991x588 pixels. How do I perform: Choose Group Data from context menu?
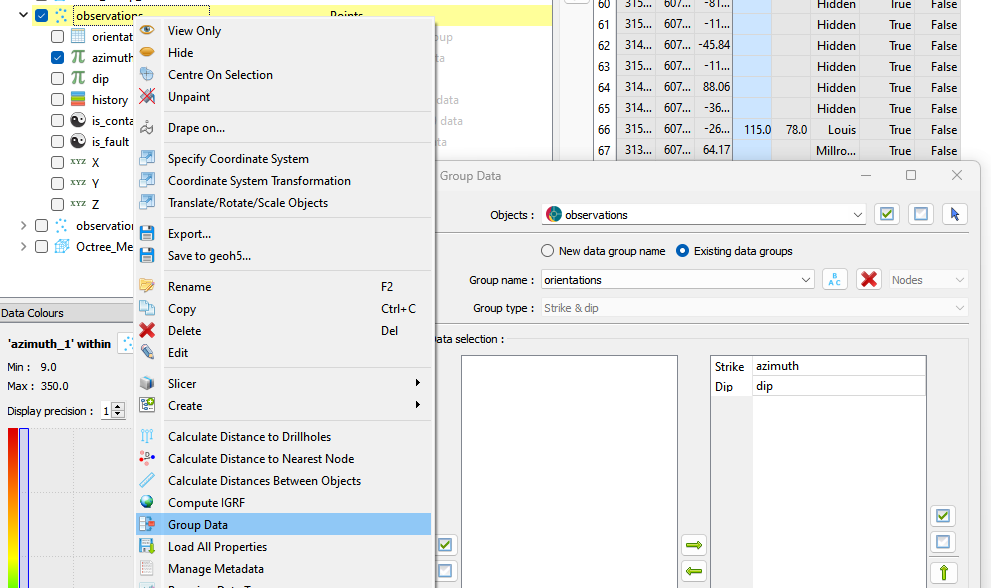[198, 525]
